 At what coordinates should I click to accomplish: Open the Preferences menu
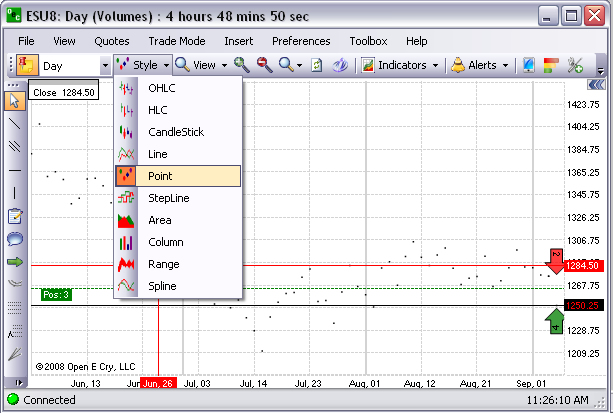pos(301,41)
